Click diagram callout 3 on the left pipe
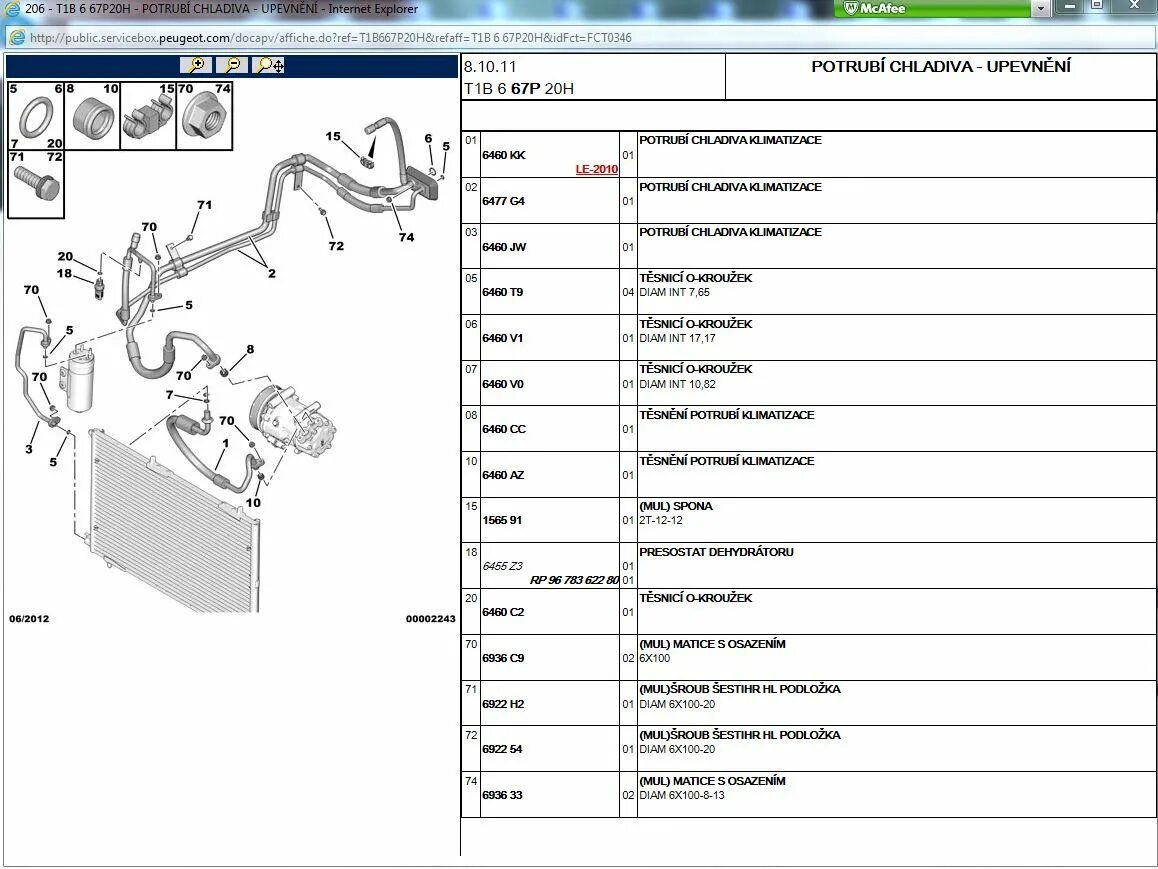This screenshot has height=869, width=1158. coord(29,449)
